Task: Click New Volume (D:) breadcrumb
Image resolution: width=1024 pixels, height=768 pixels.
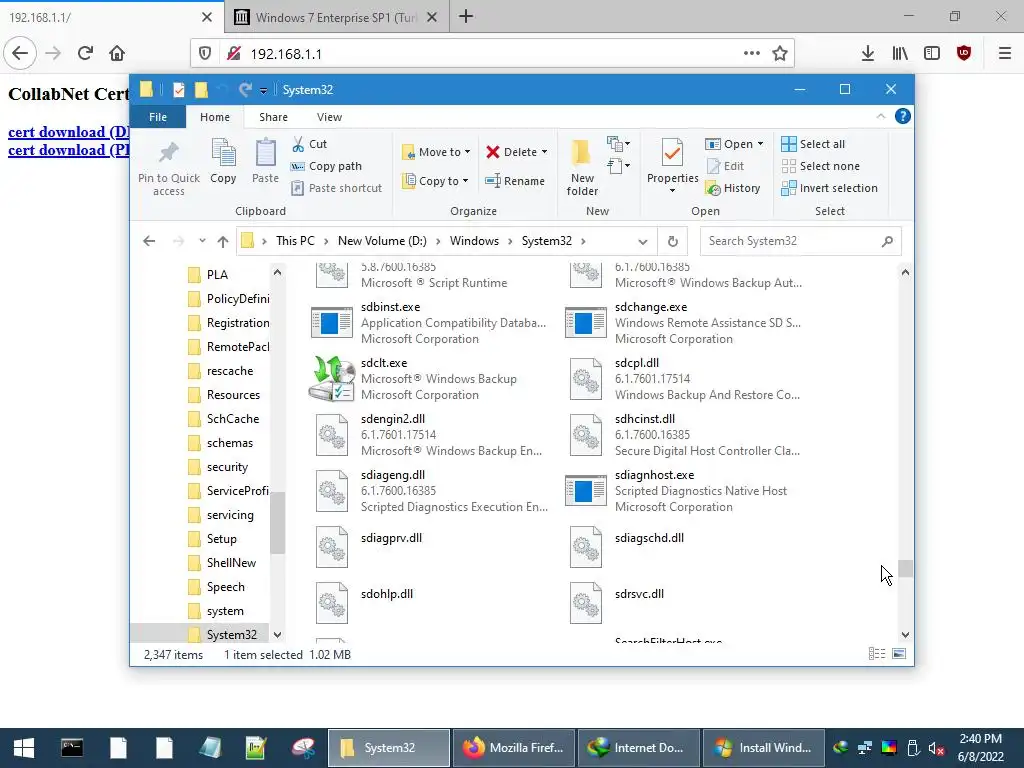Action: [x=382, y=241]
